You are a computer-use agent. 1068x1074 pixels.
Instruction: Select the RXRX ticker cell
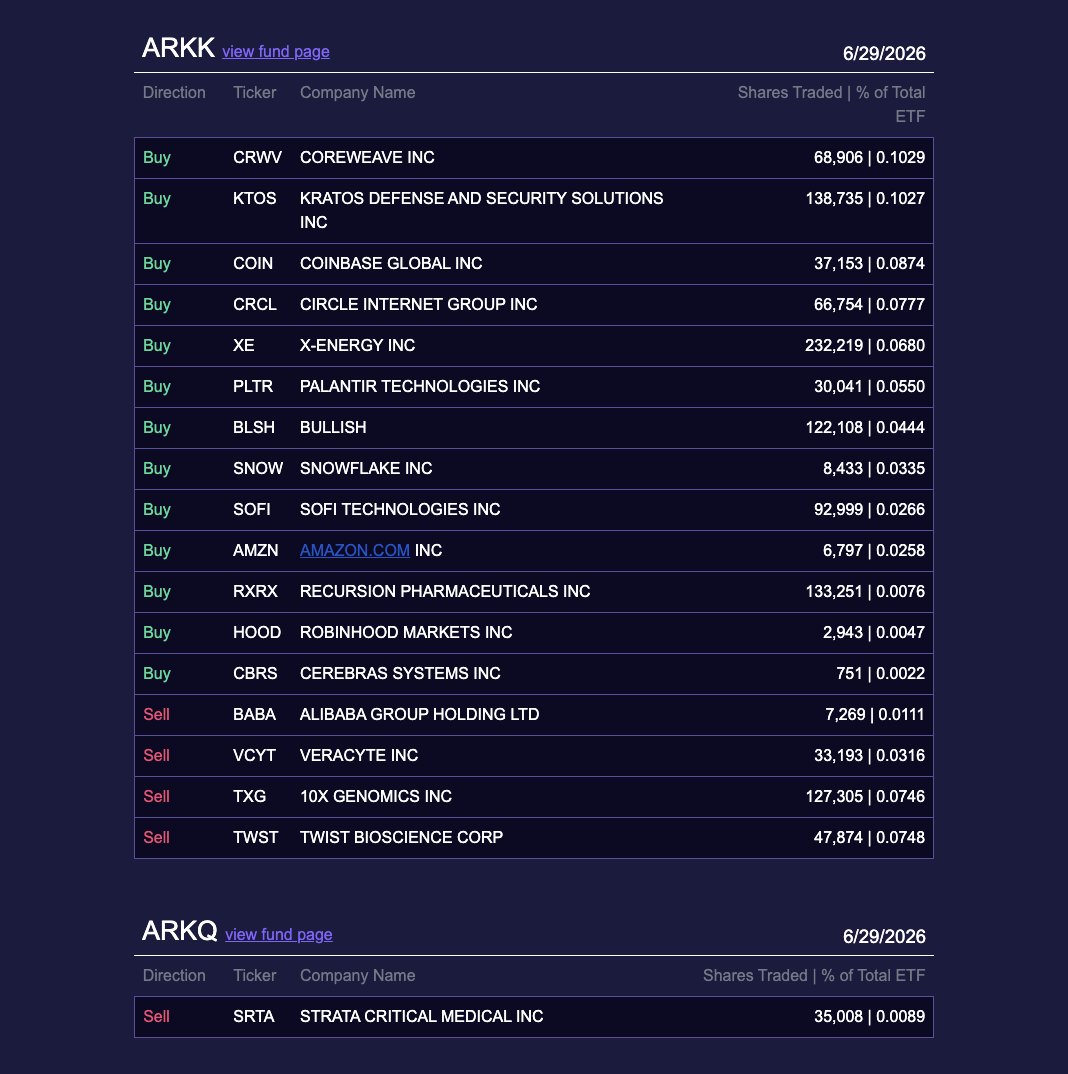tap(255, 592)
